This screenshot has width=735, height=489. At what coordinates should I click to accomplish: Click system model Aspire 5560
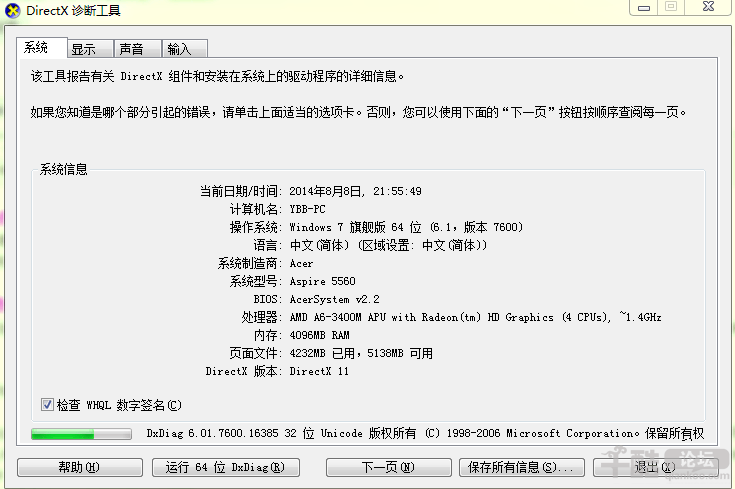[322, 281]
